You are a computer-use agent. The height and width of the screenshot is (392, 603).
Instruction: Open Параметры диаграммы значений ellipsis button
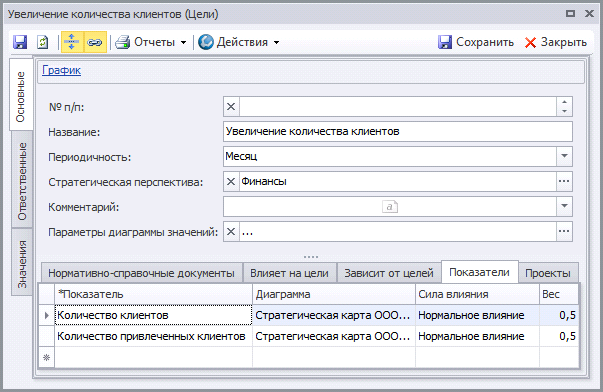[x=564, y=232]
